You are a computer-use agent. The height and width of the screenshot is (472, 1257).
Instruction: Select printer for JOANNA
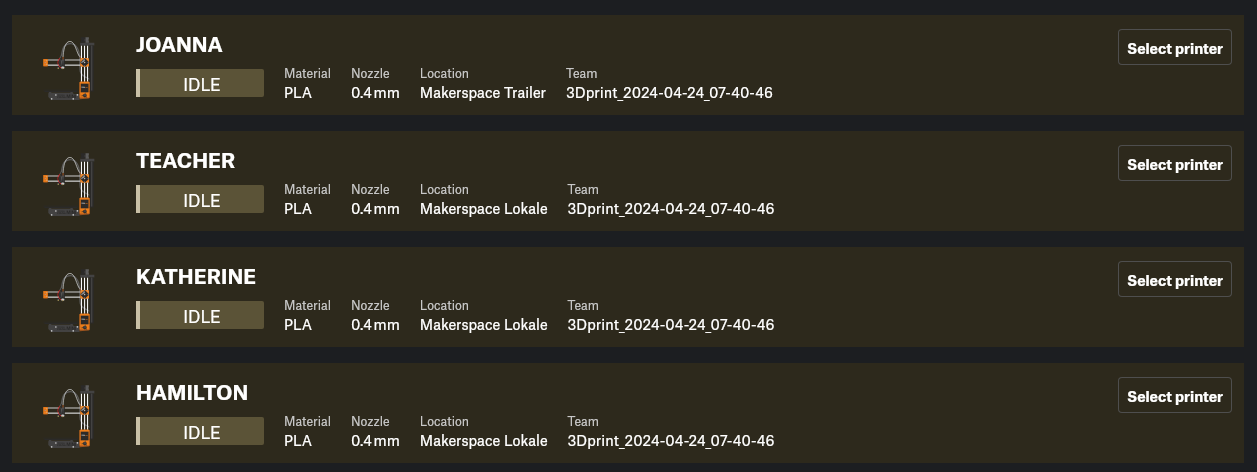tap(1174, 48)
